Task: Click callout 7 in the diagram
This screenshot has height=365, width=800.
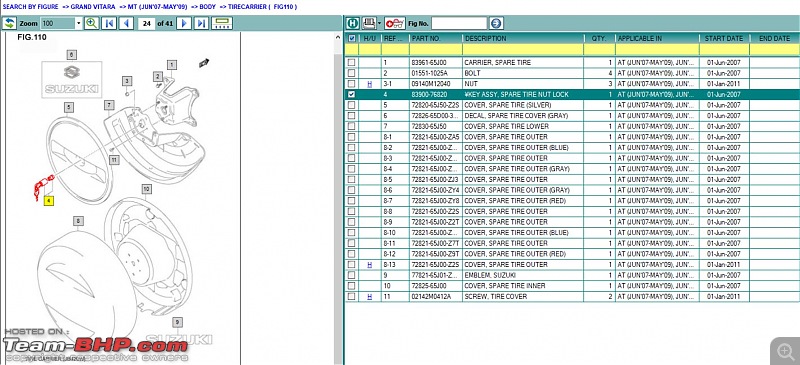Action: [x=109, y=105]
